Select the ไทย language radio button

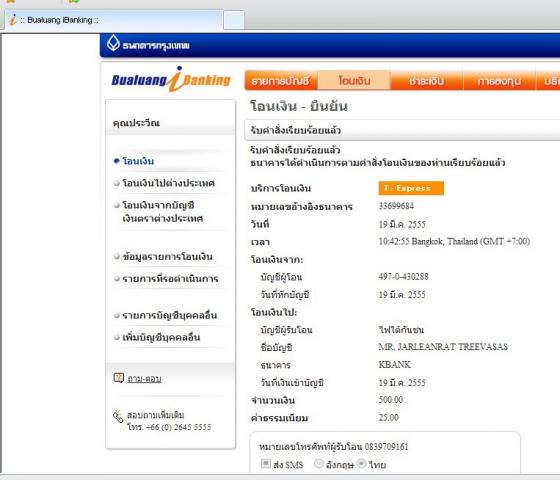pyautogui.click(x=361, y=464)
